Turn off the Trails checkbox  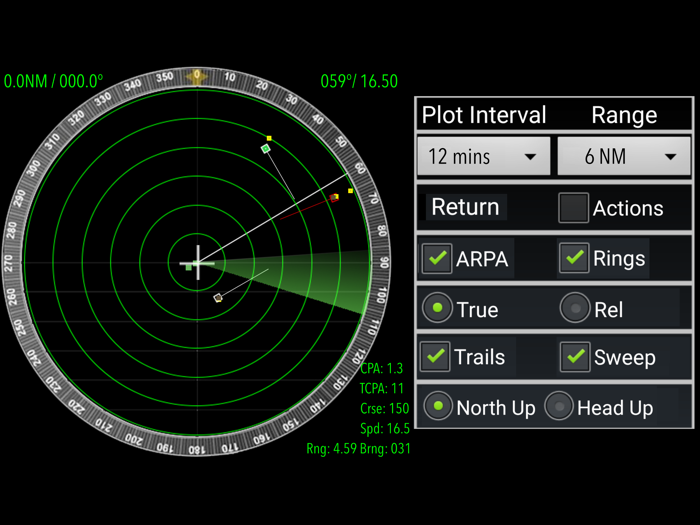pos(435,357)
